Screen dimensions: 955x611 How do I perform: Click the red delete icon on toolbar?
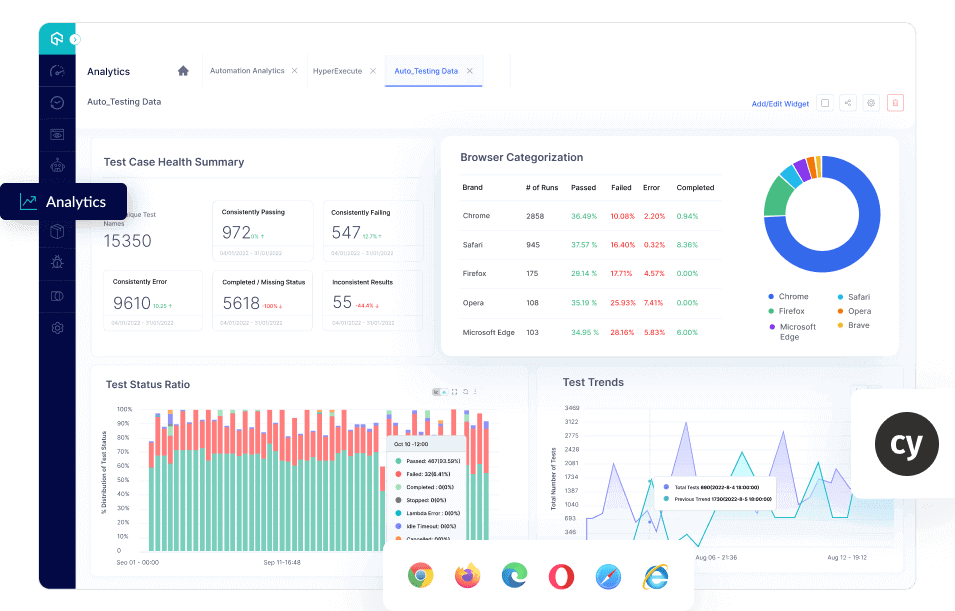pos(895,103)
